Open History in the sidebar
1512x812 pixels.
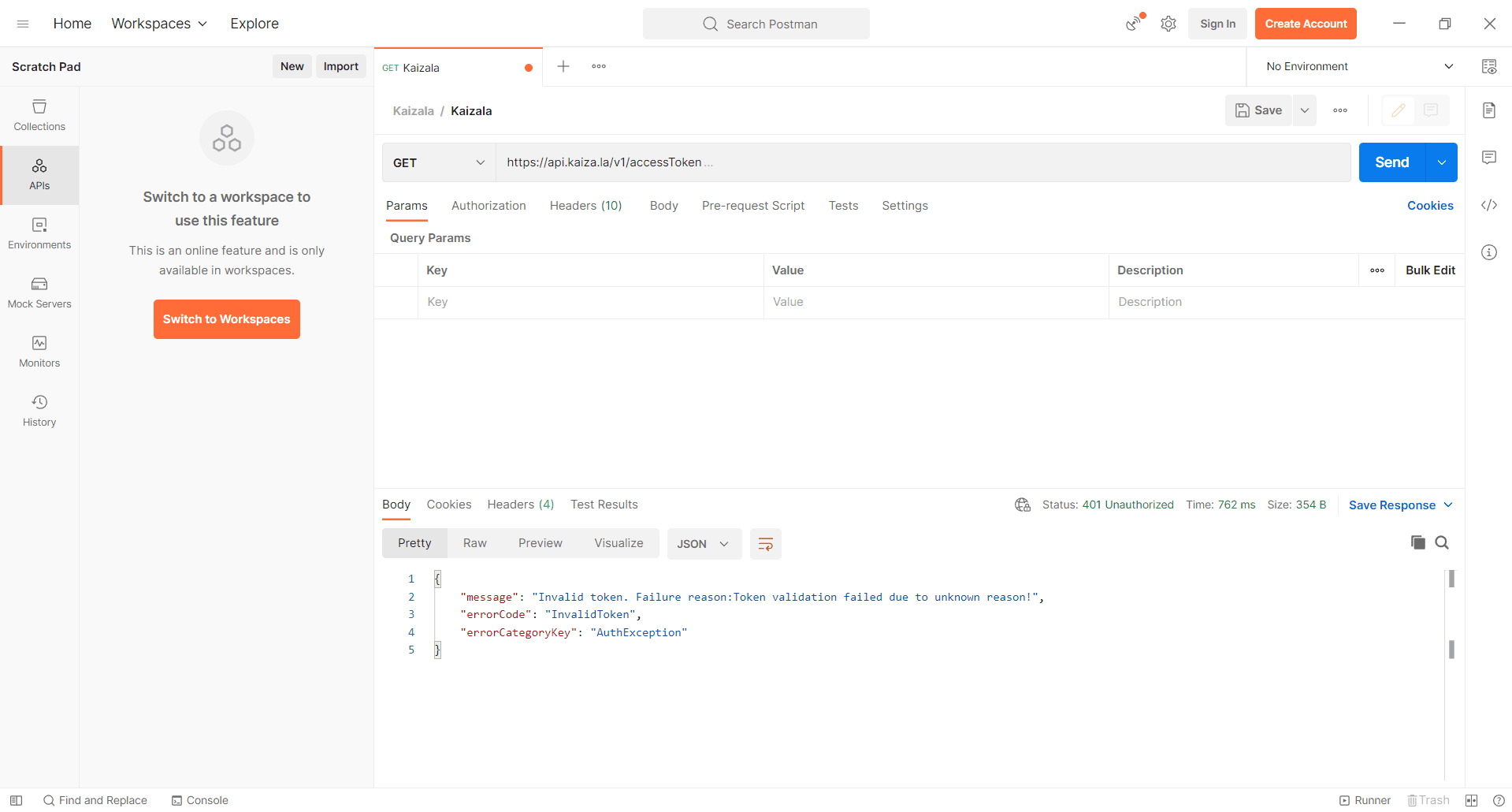[39, 412]
